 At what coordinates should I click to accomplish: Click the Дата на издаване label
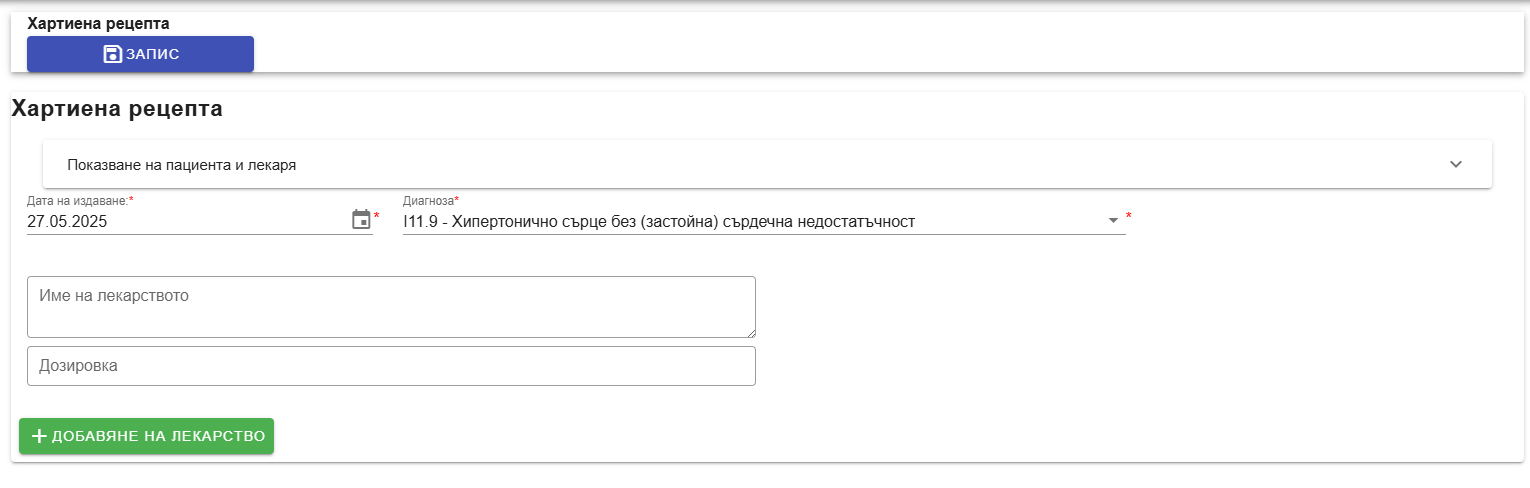tap(80, 201)
